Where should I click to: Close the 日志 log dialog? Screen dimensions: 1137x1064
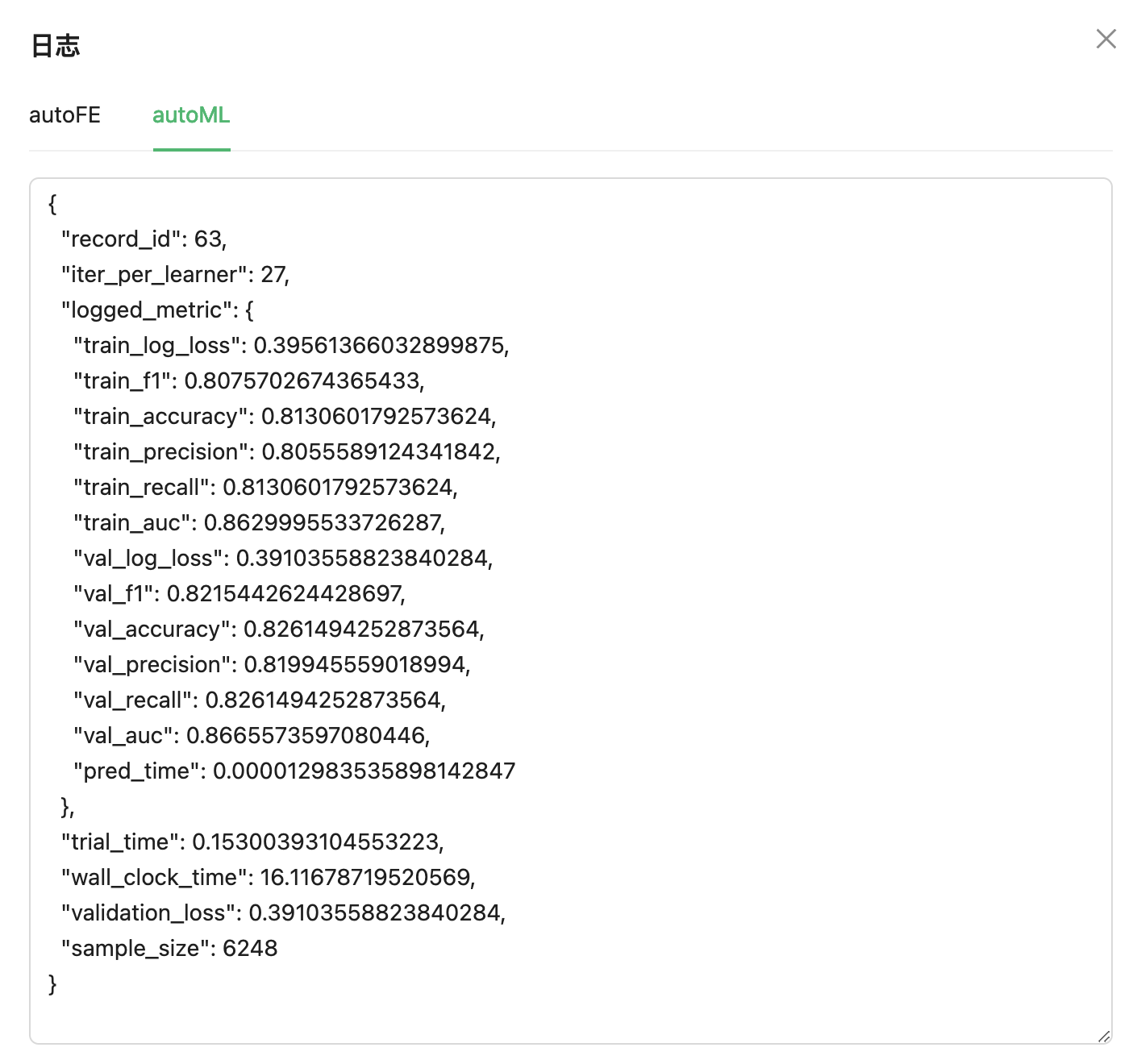click(1106, 39)
